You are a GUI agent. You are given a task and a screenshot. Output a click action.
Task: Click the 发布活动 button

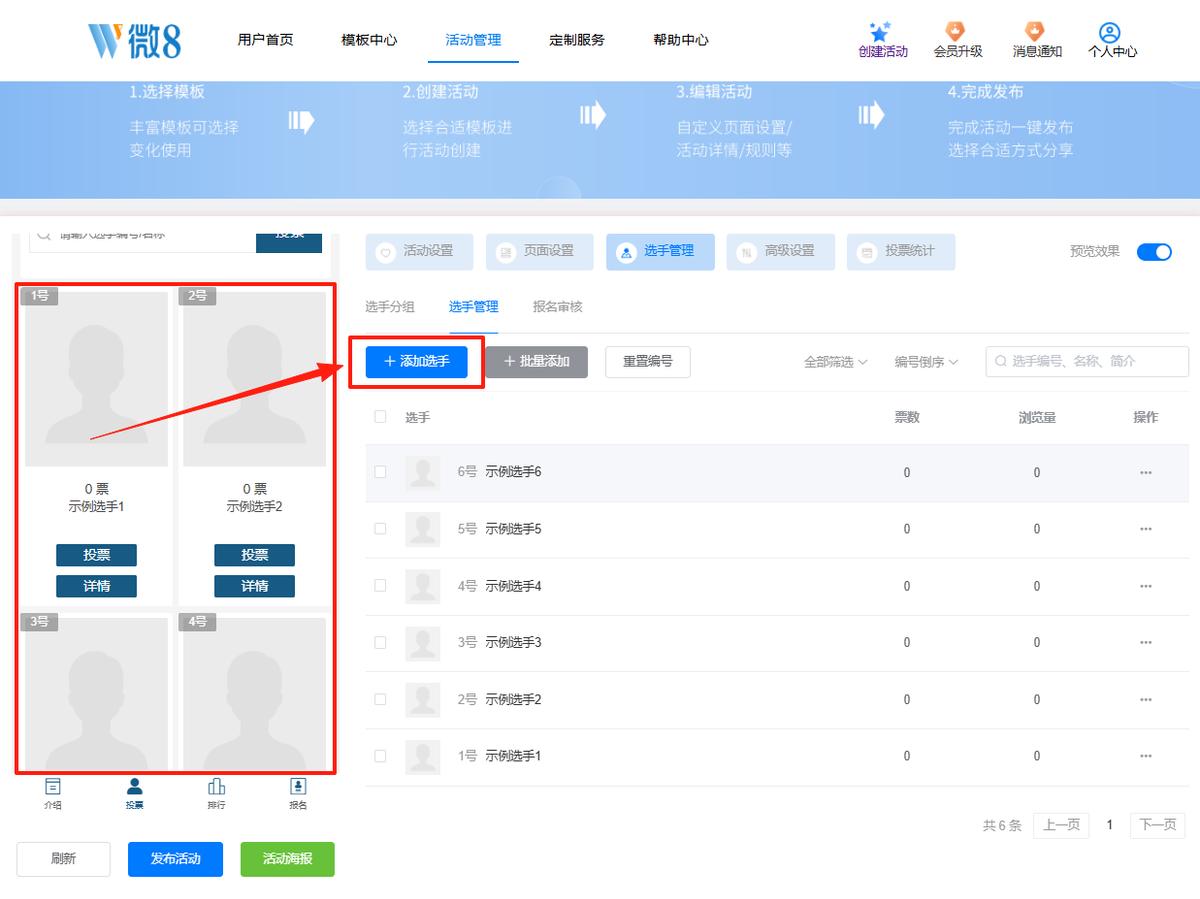tap(175, 859)
